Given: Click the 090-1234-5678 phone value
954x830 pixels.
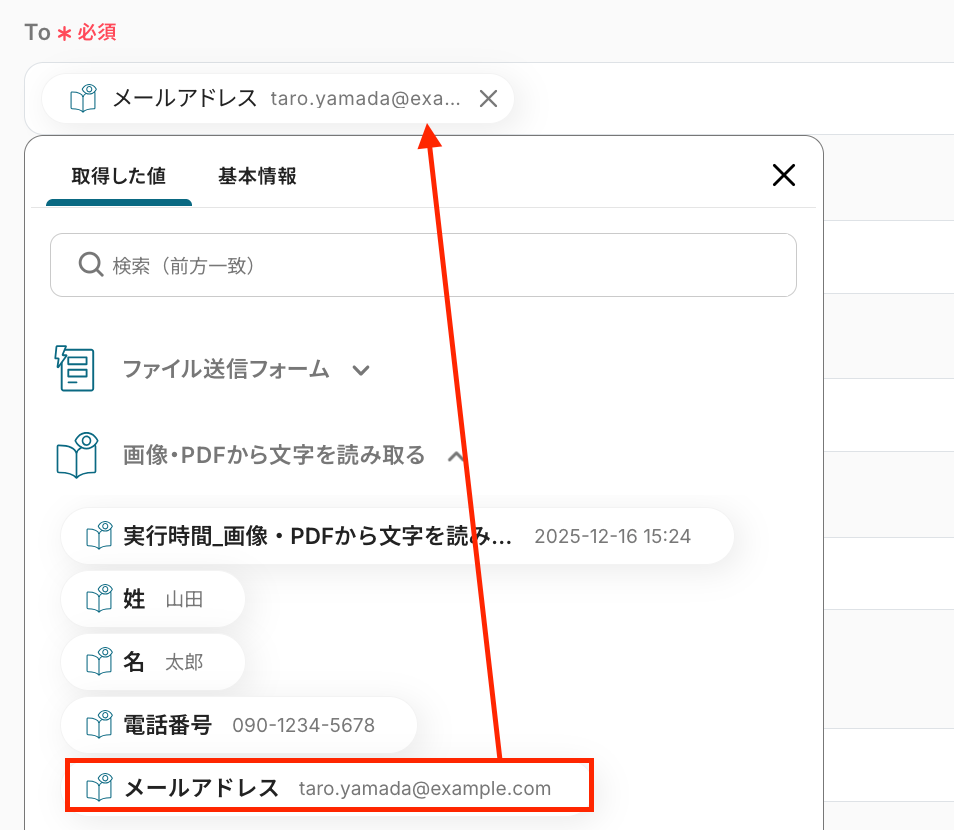Looking at the screenshot, I should (304, 725).
